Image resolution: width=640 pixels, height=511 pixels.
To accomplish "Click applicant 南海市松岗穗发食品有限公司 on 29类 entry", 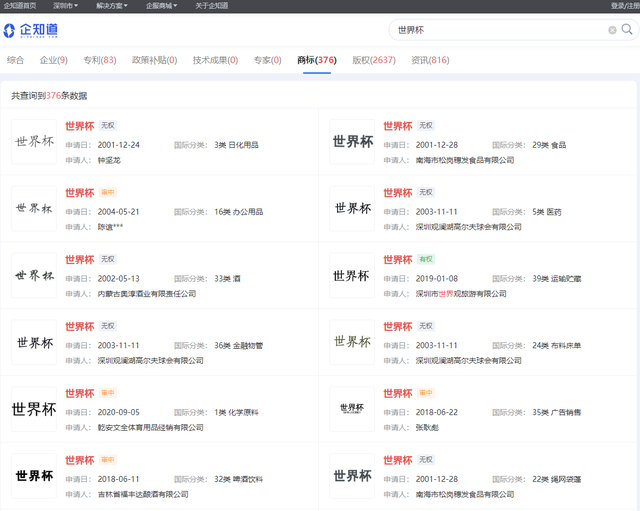I will click(x=464, y=160).
